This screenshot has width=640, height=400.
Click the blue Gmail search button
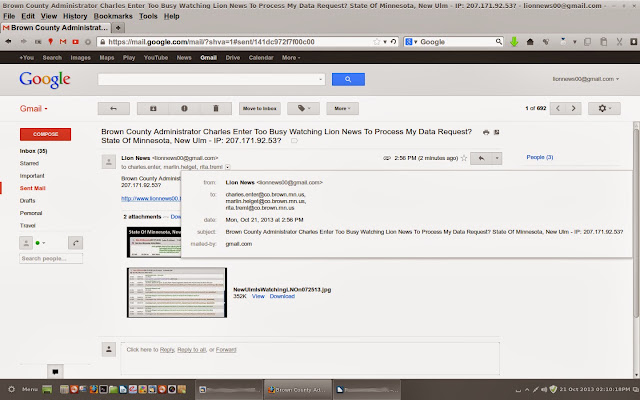[348, 79]
